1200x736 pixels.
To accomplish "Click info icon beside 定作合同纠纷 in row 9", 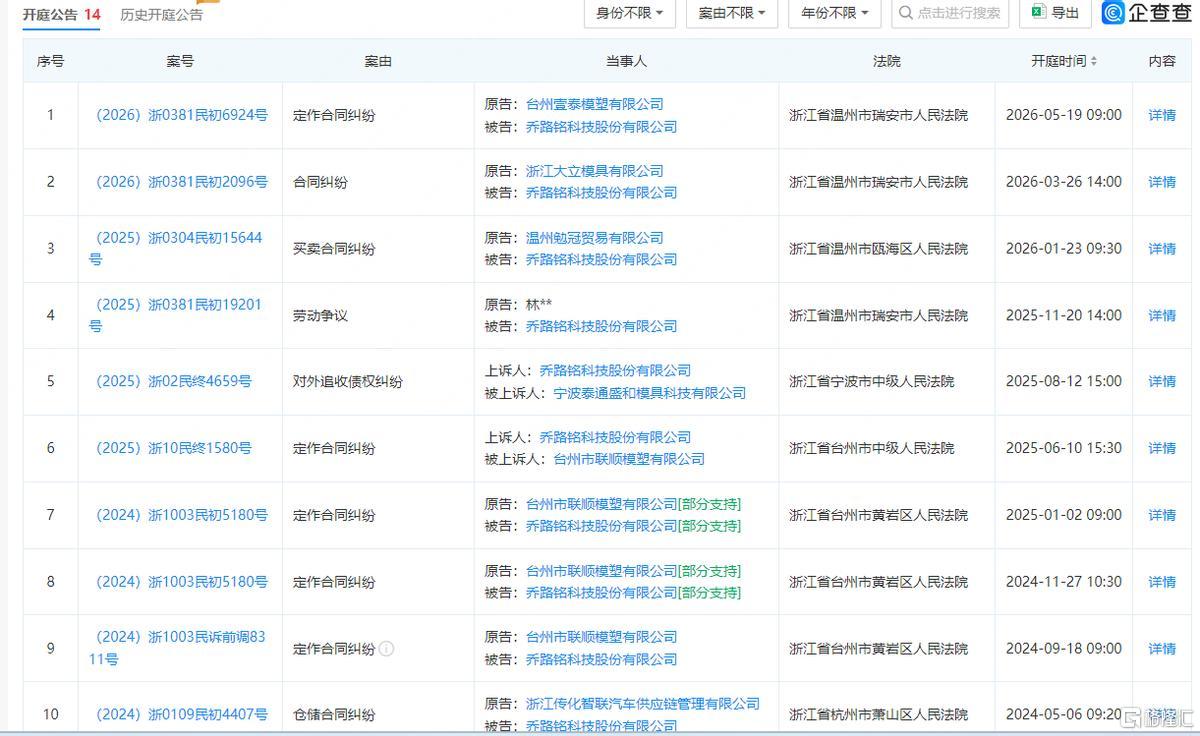I will (387, 649).
